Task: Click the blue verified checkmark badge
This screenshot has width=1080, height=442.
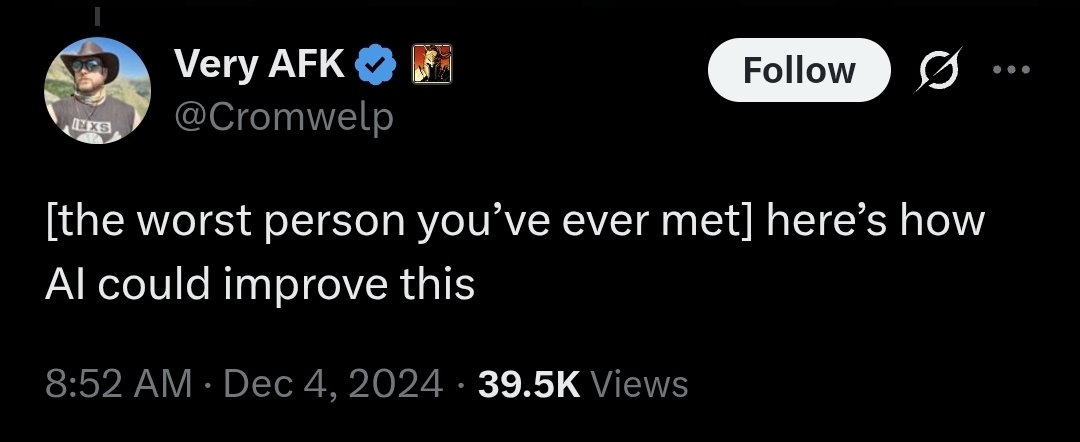Action: tap(375, 65)
